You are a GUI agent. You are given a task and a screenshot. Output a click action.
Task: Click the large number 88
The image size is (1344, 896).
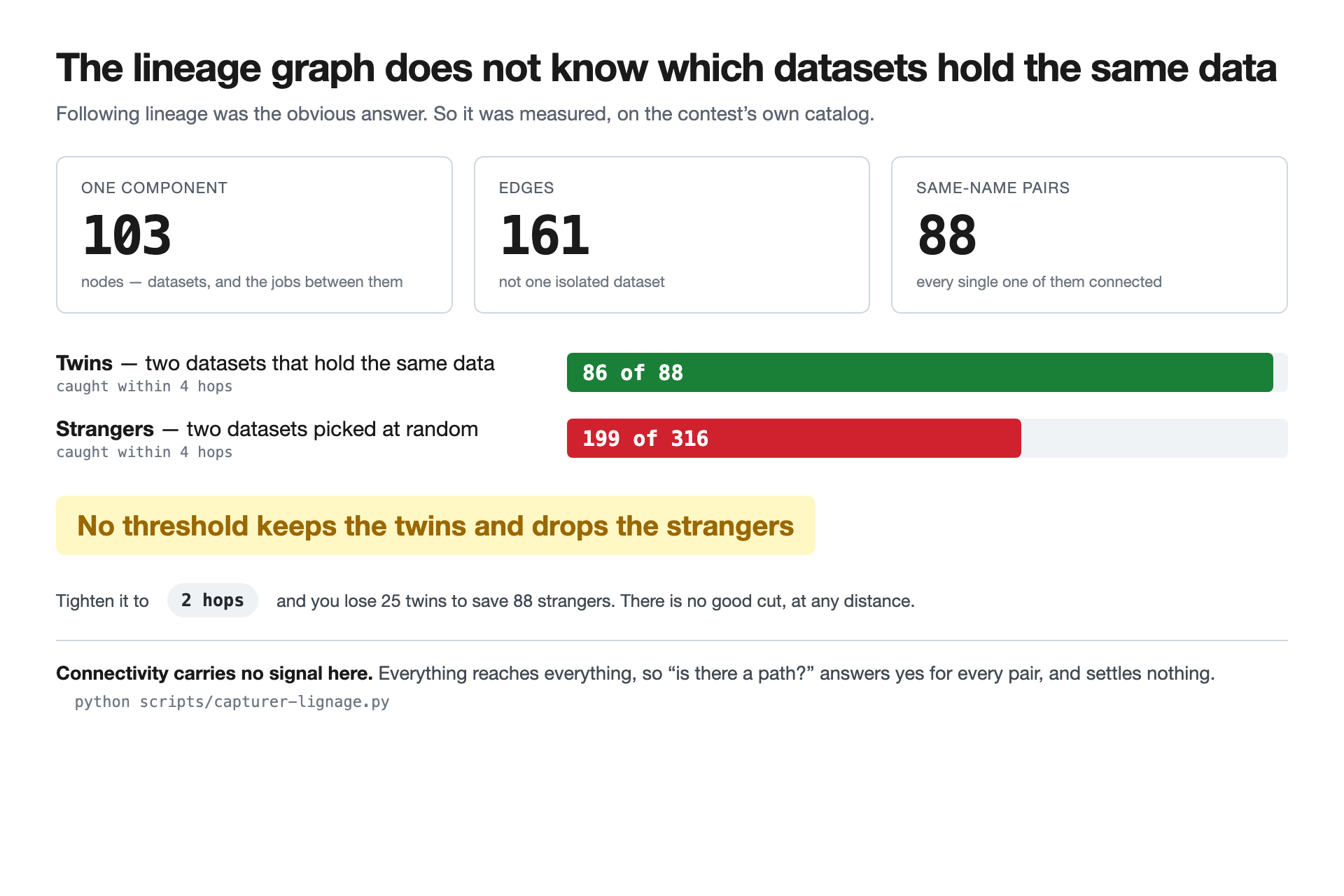tap(946, 235)
